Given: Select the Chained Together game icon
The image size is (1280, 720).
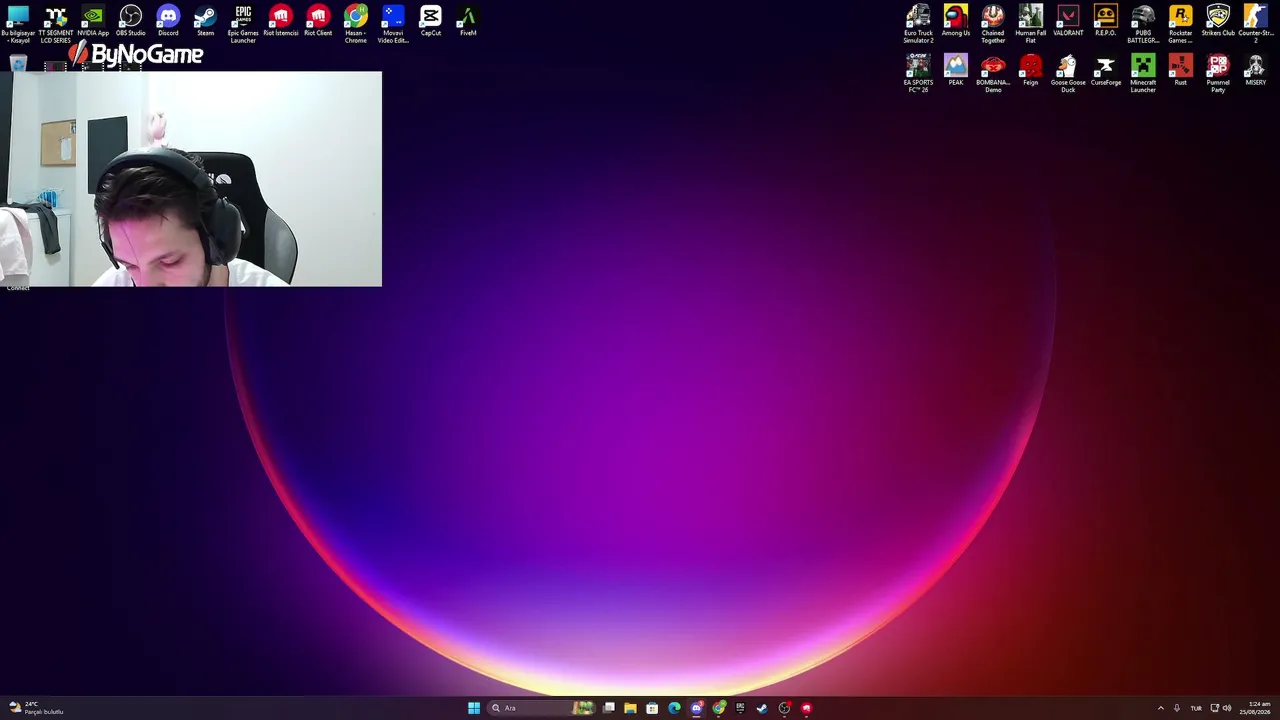Looking at the screenshot, I should (x=993, y=24).
